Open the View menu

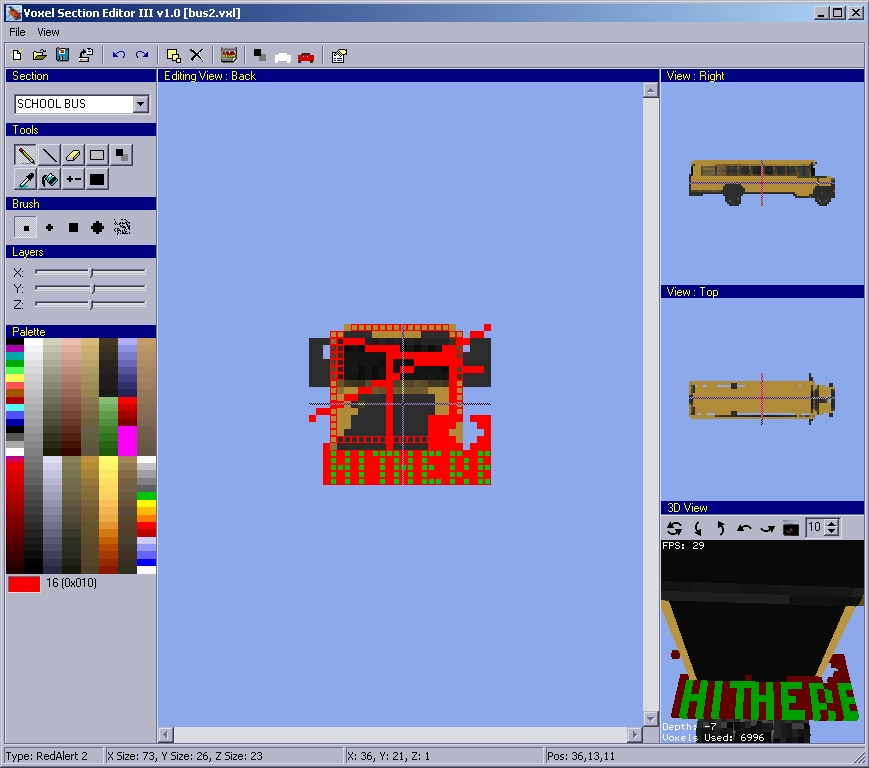tap(48, 32)
